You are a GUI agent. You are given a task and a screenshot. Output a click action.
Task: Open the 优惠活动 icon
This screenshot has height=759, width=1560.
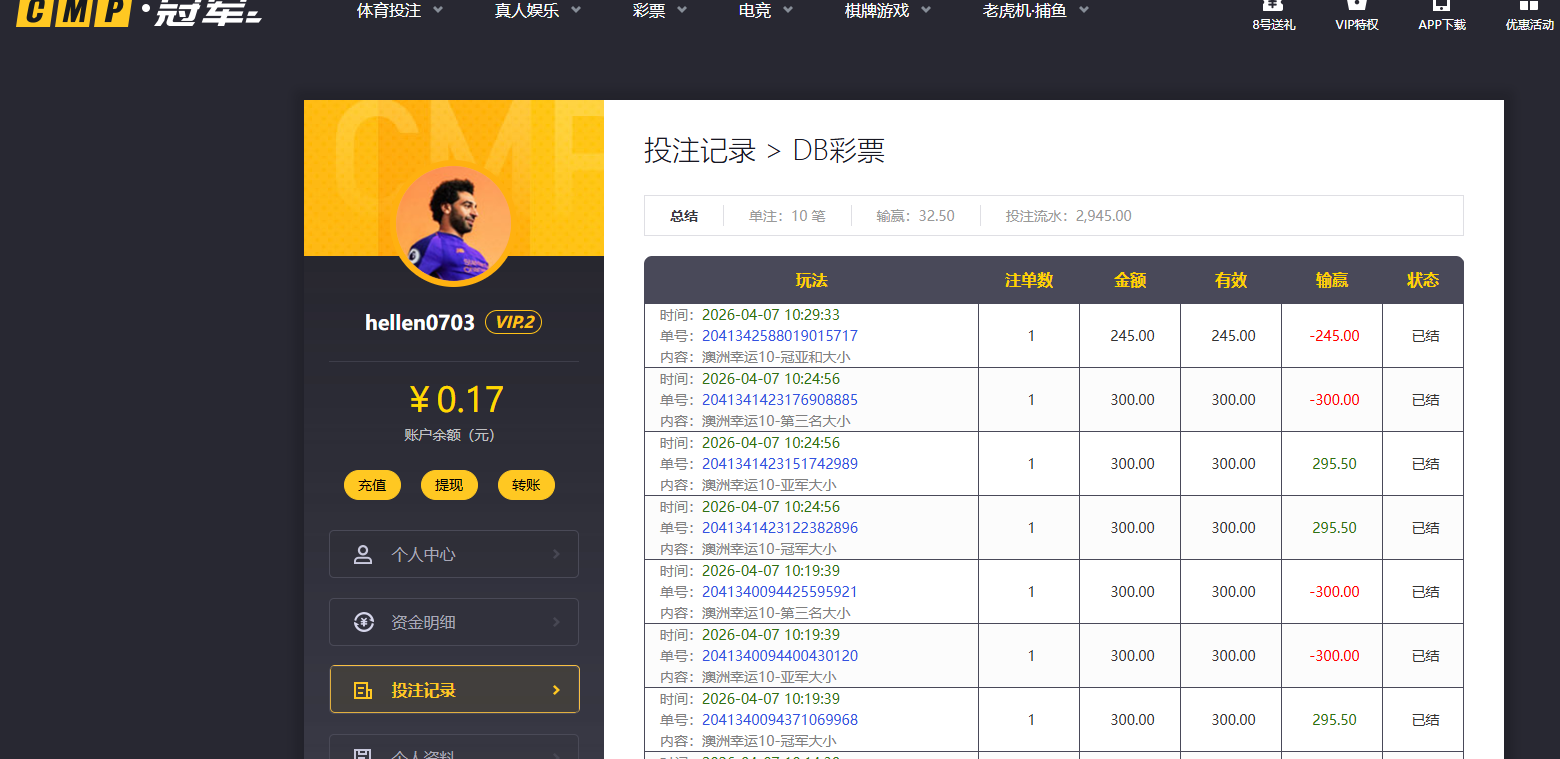tap(1529, 6)
